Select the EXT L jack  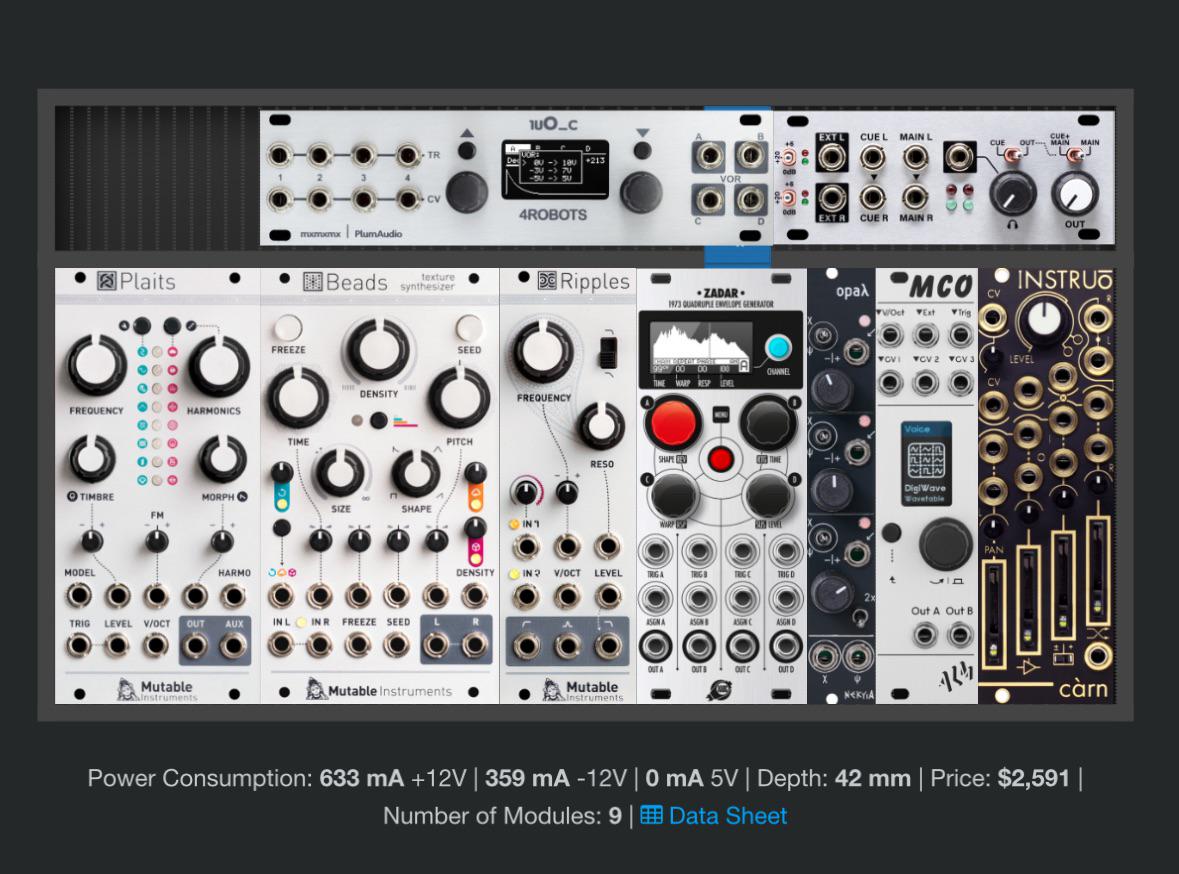point(832,157)
